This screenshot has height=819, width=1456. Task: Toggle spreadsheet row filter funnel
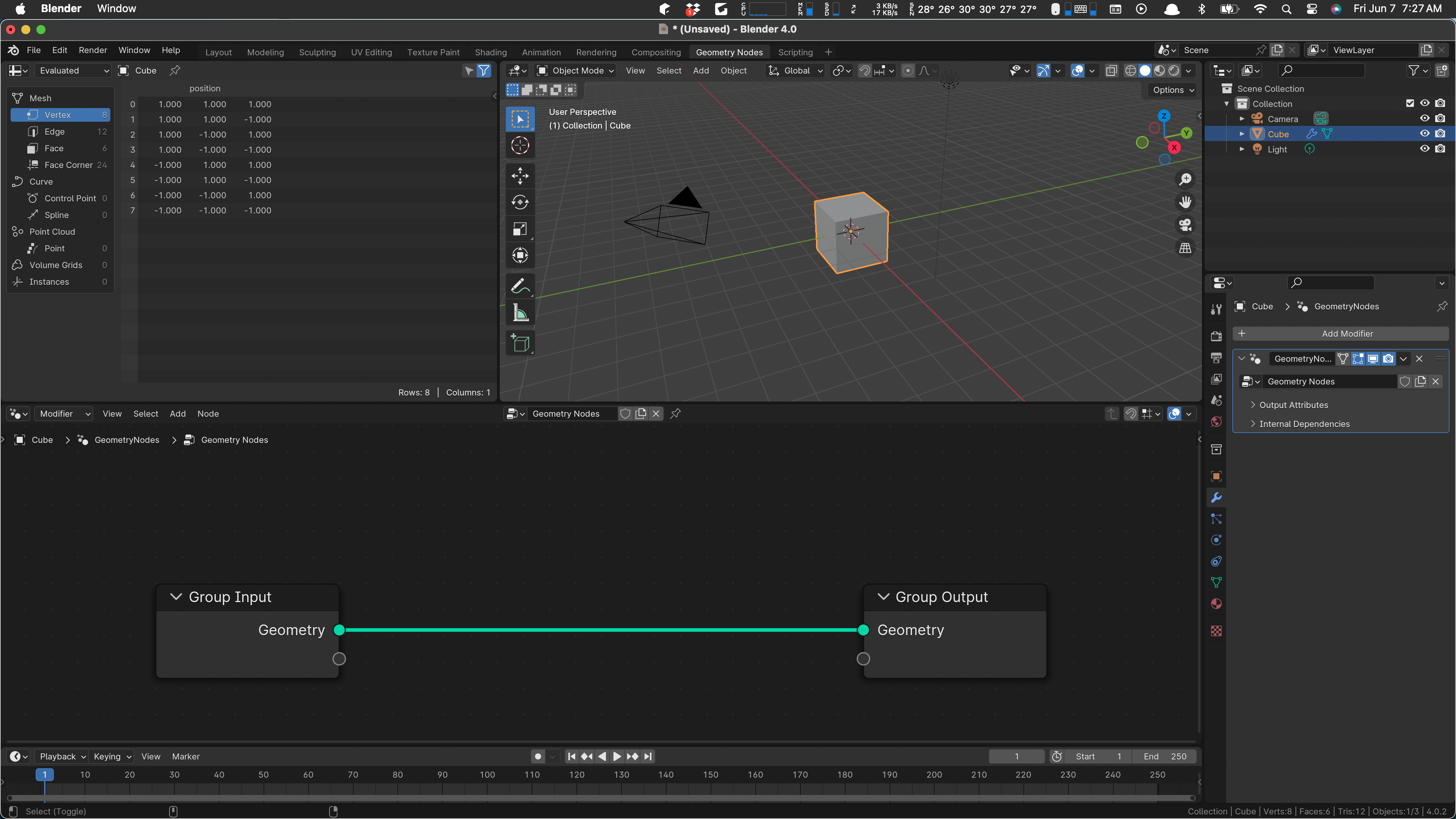(x=484, y=71)
